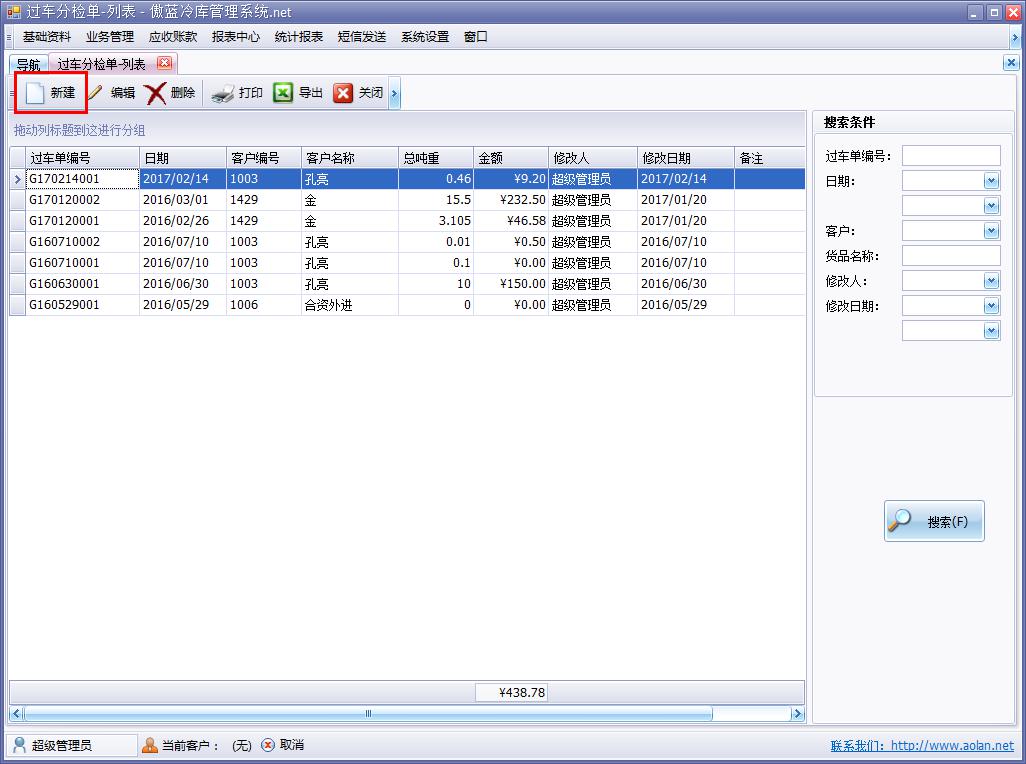Click the New (新建) document icon
The height and width of the screenshot is (764, 1026).
[35, 93]
